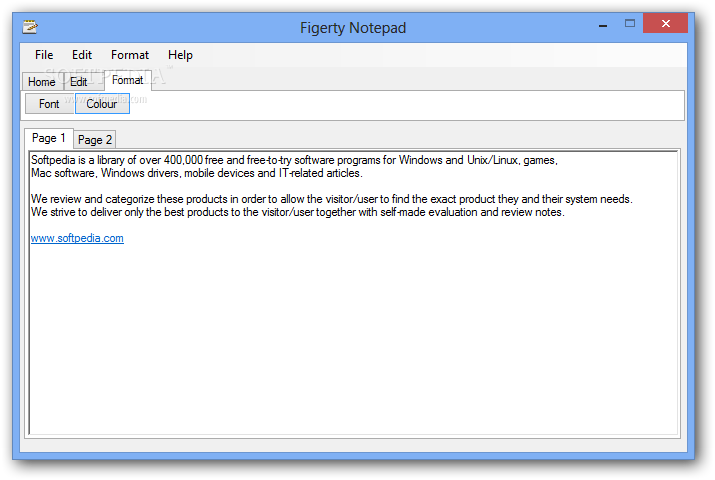Click the line starting 'We strive to deliver'
Screen dimensions: 715x480
(x=297, y=212)
